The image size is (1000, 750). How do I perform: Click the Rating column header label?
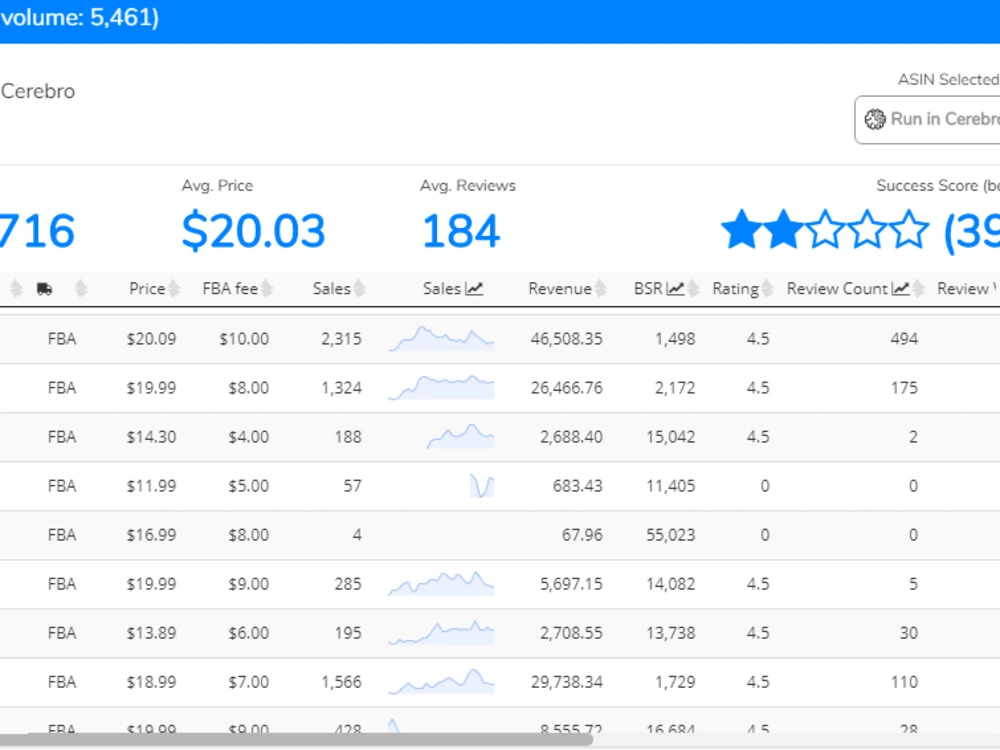coord(735,289)
